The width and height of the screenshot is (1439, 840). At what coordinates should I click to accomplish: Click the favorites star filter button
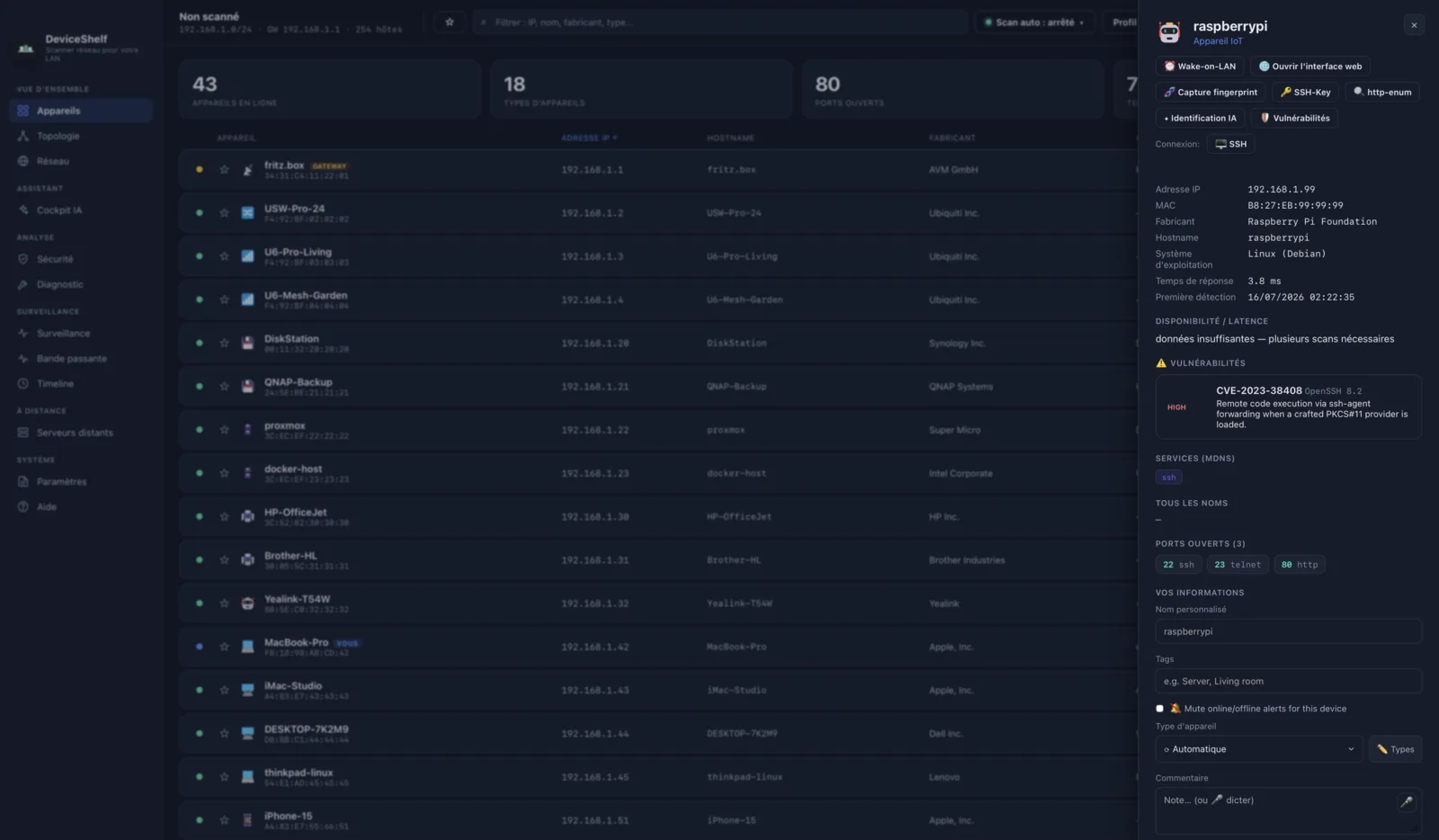coord(450,22)
